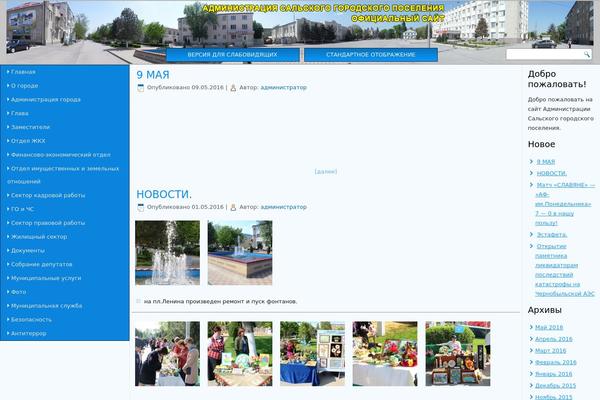Focus the site search field
The height and width of the screenshot is (400, 600).
pos(544,55)
